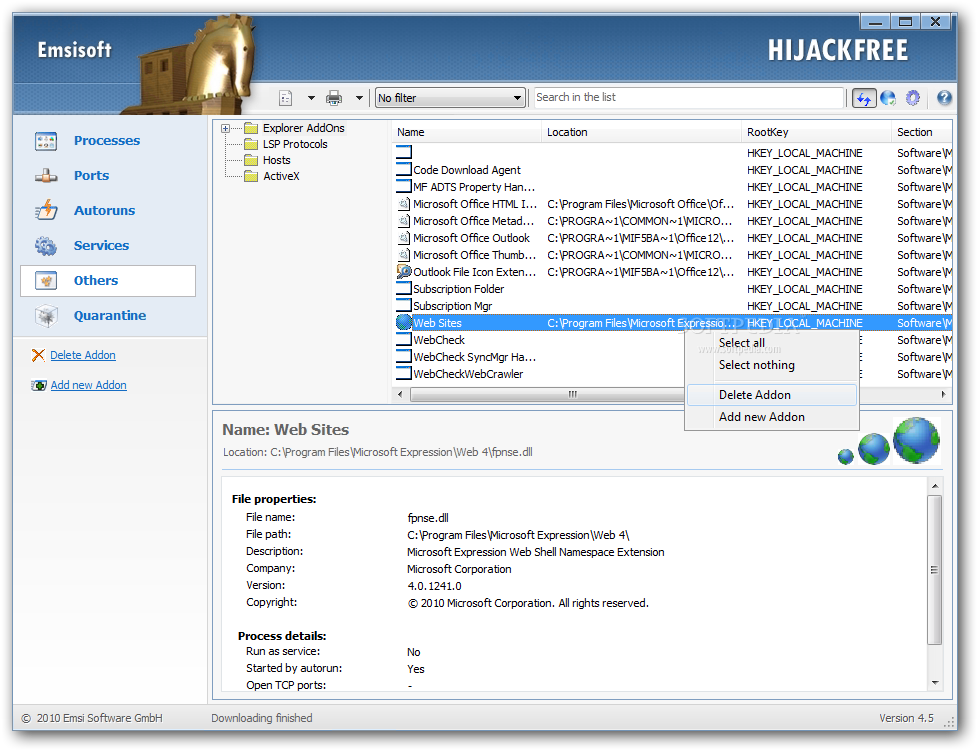The width and height of the screenshot is (978, 751).
Task: Open the help question mark icon
Action: [944, 97]
